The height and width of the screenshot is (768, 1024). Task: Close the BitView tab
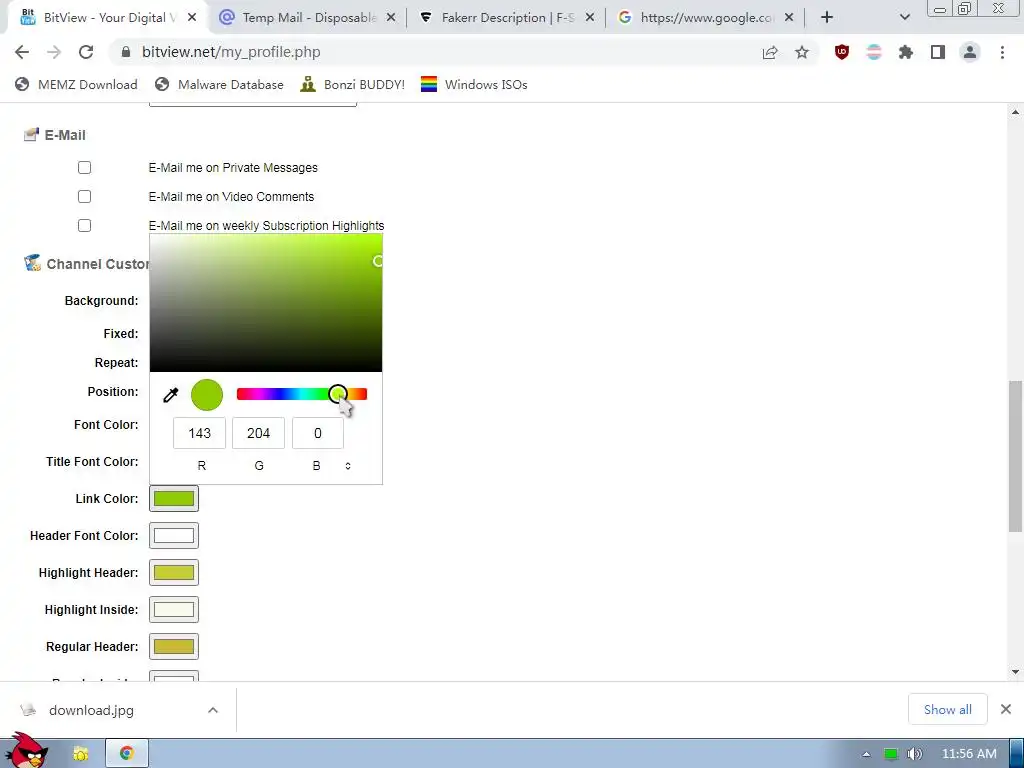point(192,18)
